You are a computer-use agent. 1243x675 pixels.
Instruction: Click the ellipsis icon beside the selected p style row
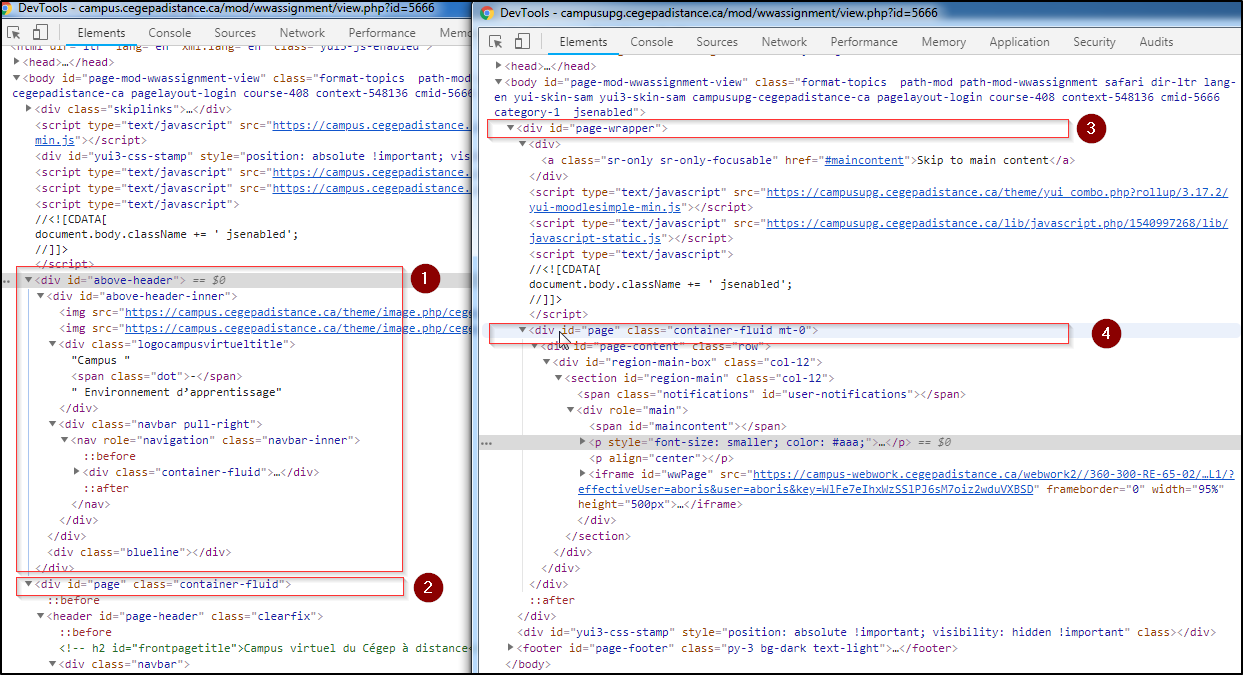point(486,442)
